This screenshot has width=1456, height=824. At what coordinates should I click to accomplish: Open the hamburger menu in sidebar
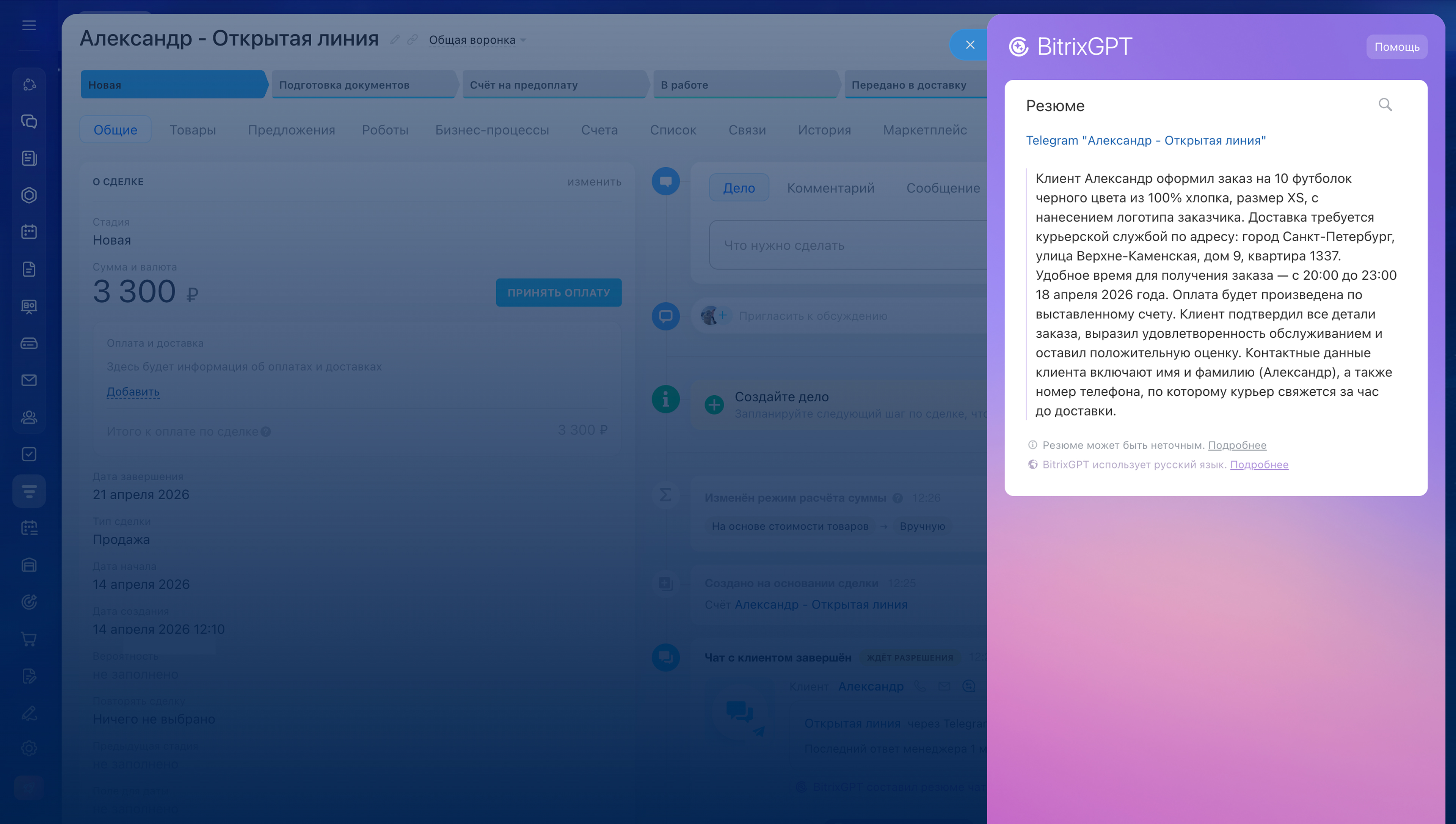29,25
